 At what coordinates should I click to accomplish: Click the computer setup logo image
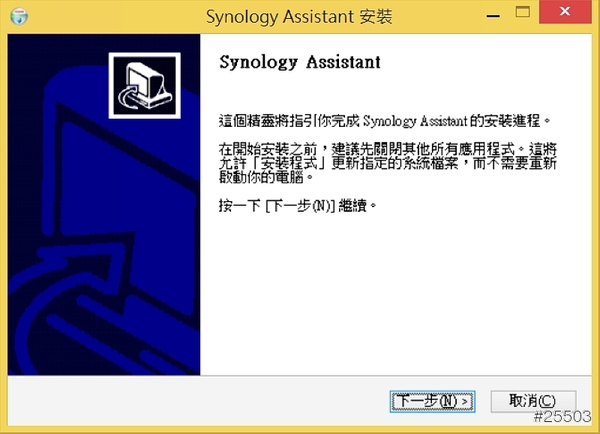[145, 86]
